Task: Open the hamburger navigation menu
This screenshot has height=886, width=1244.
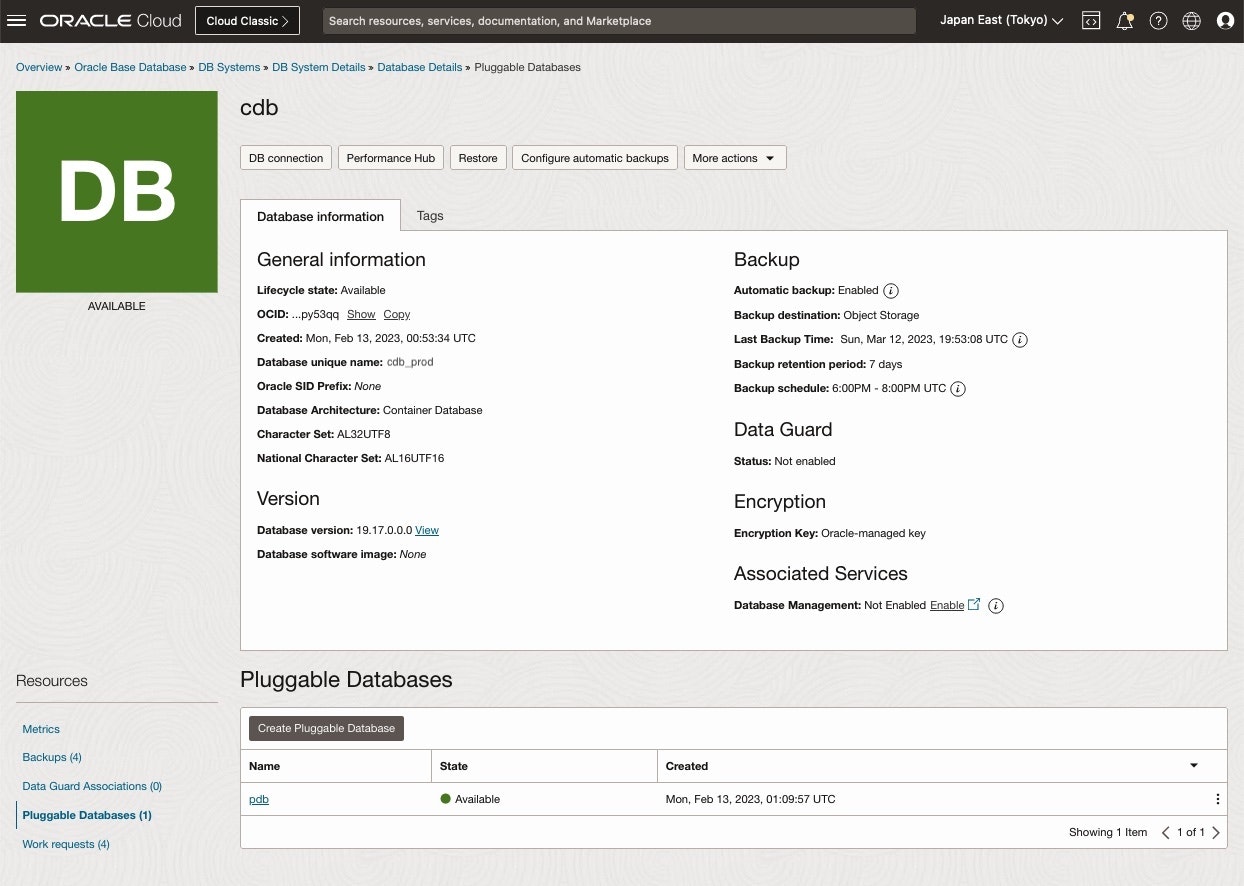Action: pos(17,21)
